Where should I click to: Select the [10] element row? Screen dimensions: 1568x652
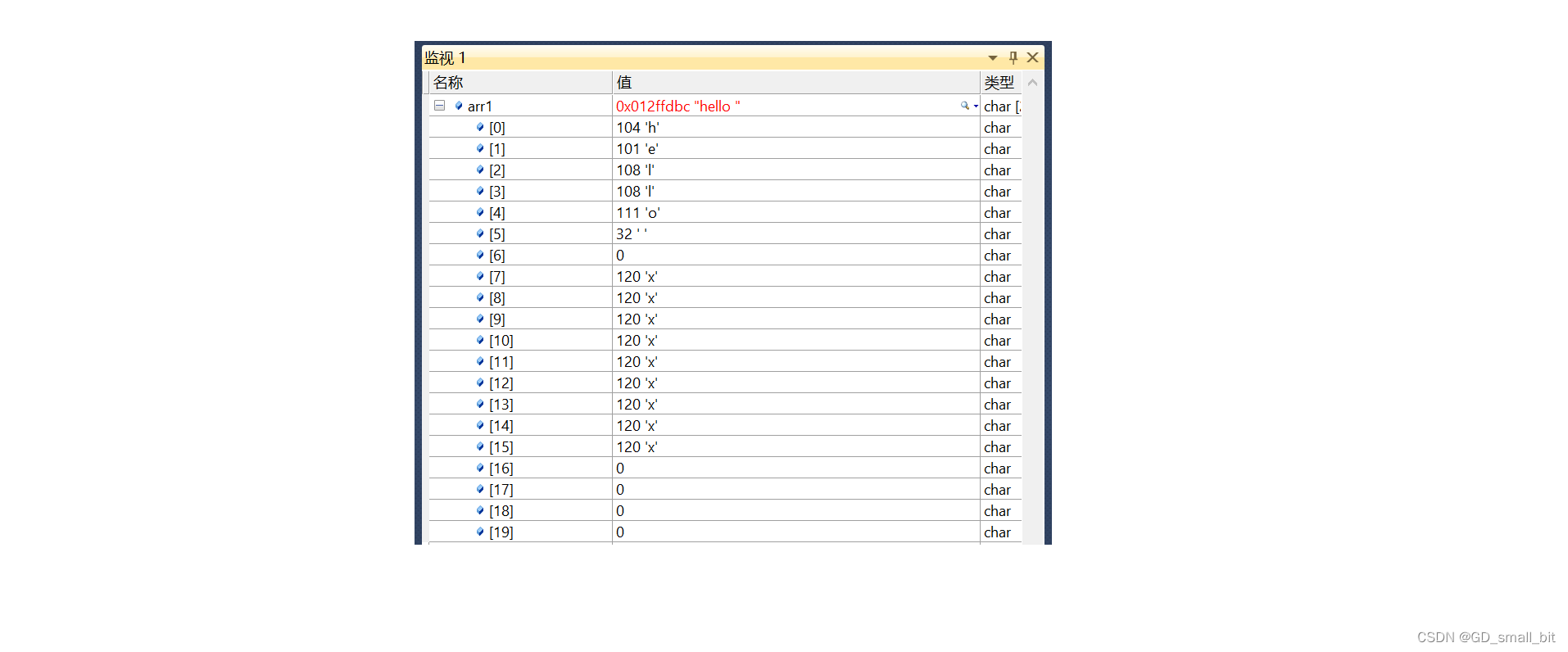[x=725, y=341]
